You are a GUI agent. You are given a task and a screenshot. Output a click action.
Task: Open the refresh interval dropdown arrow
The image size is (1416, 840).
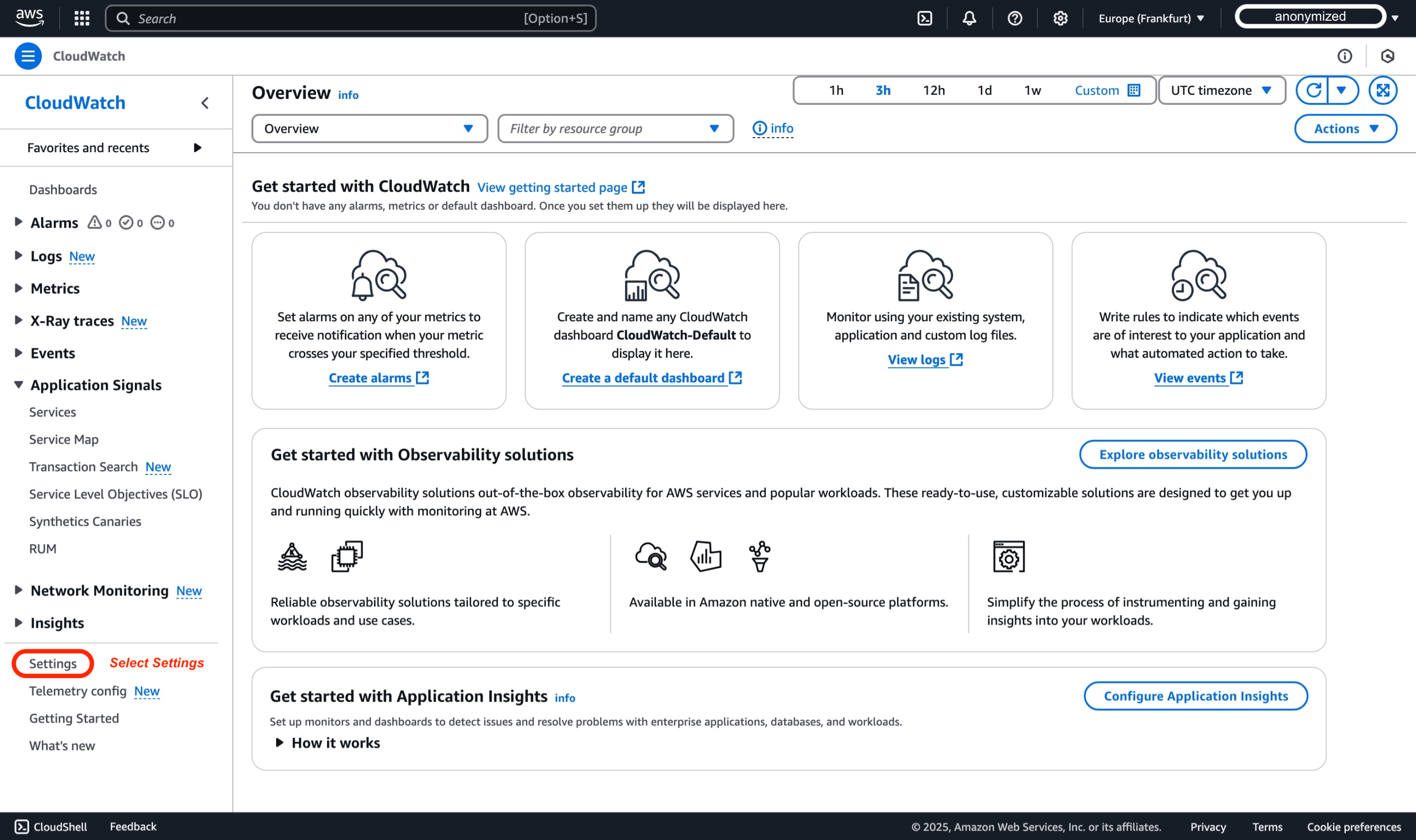coord(1341,90)
